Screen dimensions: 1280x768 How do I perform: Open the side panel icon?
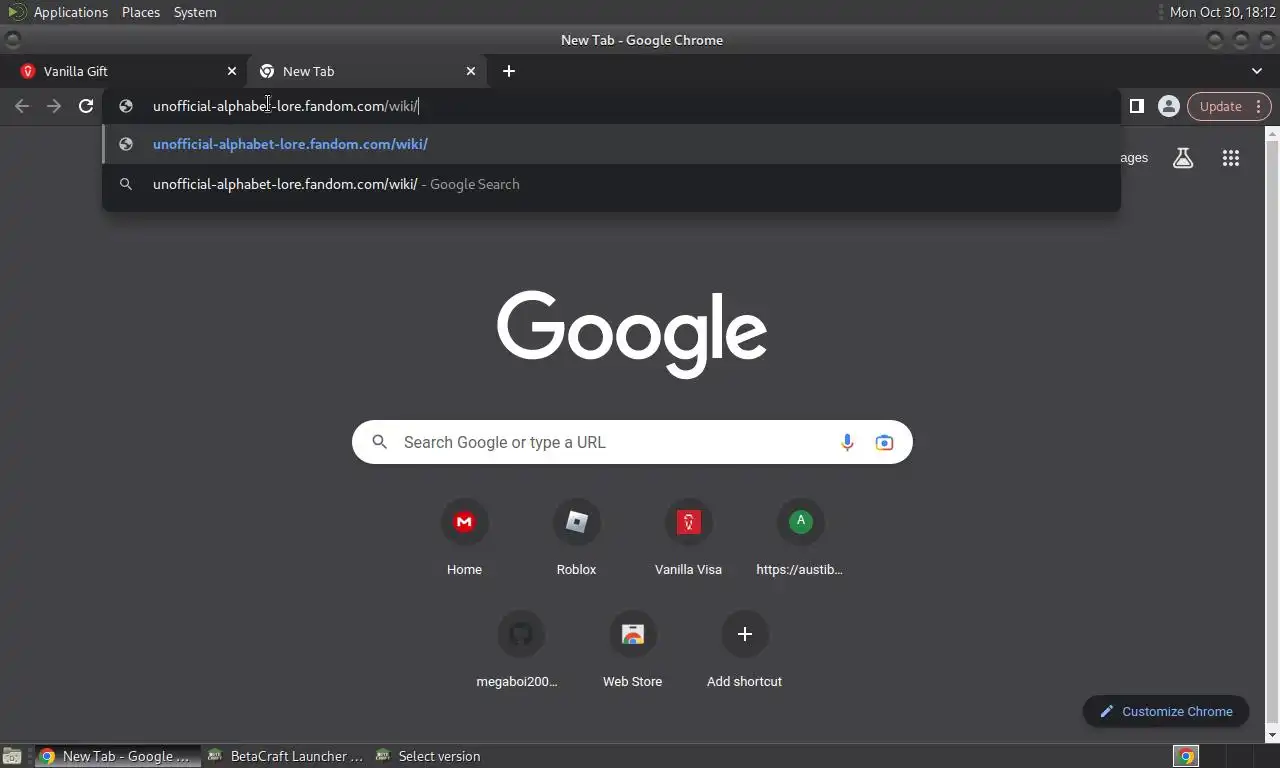[1136, 106]
